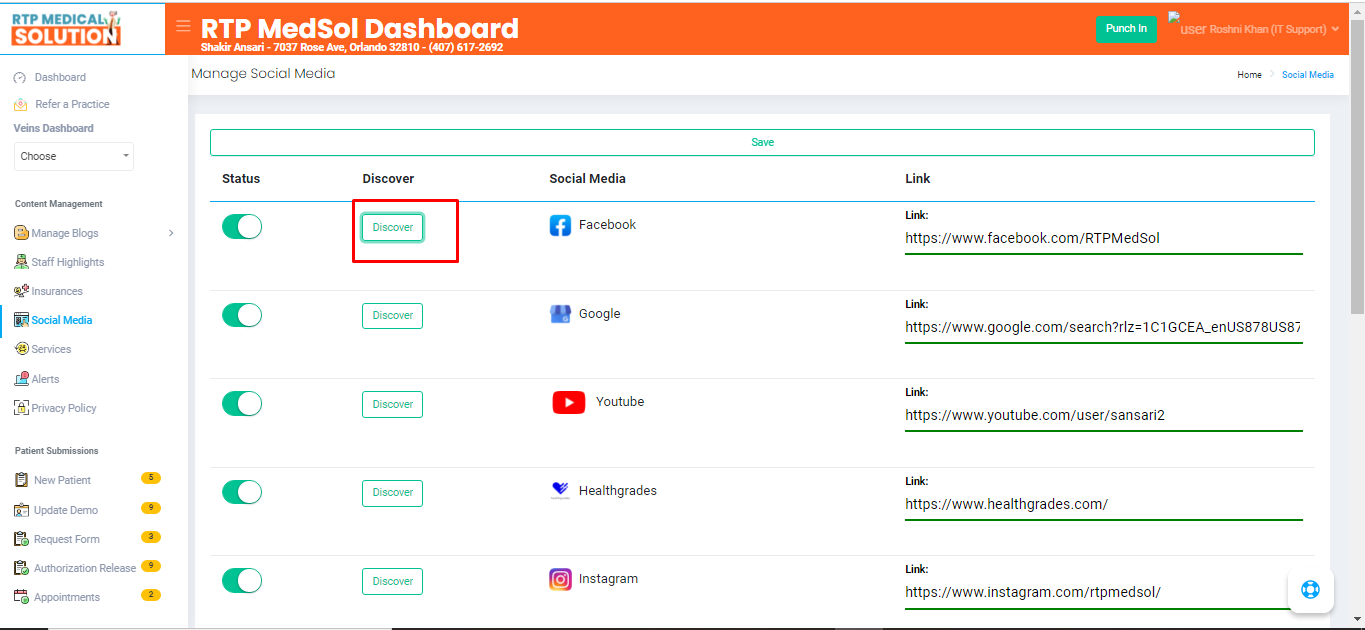Click the Instagram logo icon
The width and height of the screenshot is (1365, 630).
[560, 579]
